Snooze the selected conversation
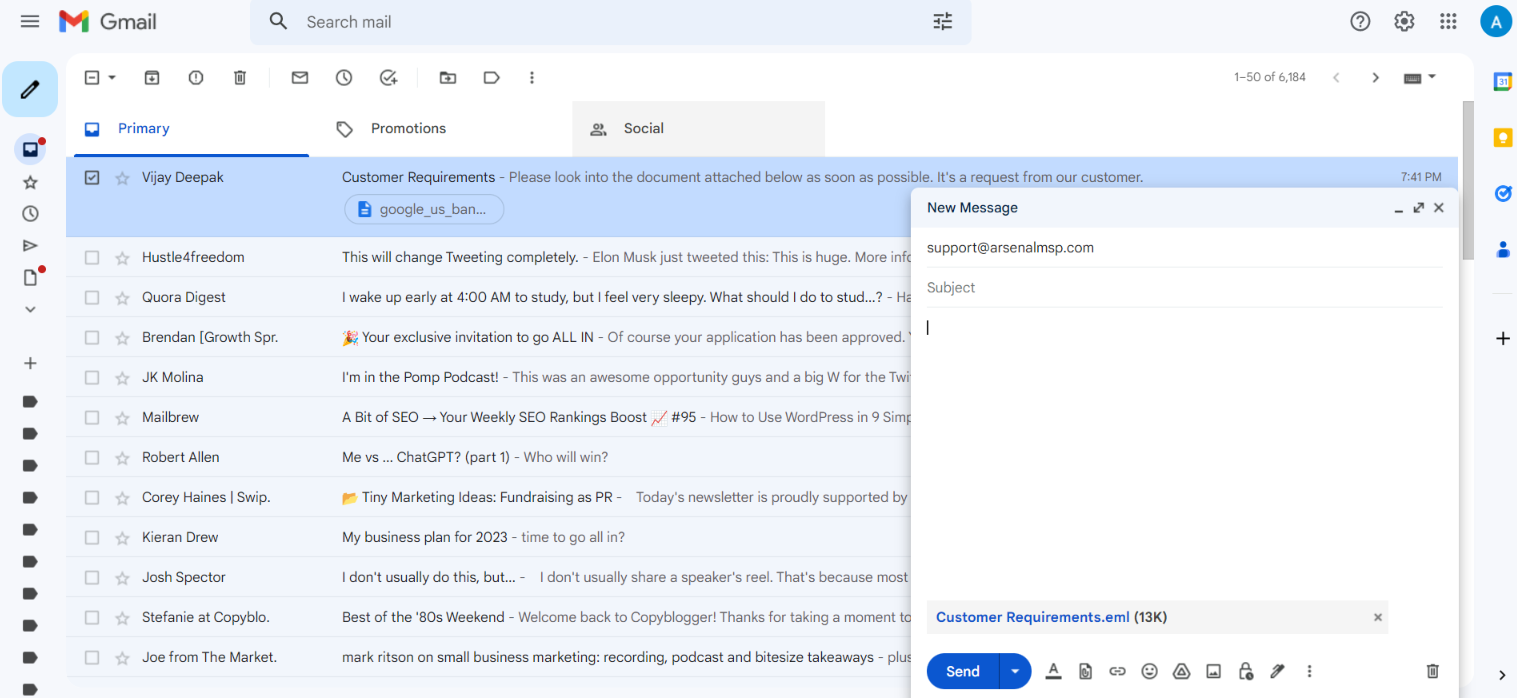Image resolution: width=1517 pixels, height=698 pixels. [x=344, y=77]
